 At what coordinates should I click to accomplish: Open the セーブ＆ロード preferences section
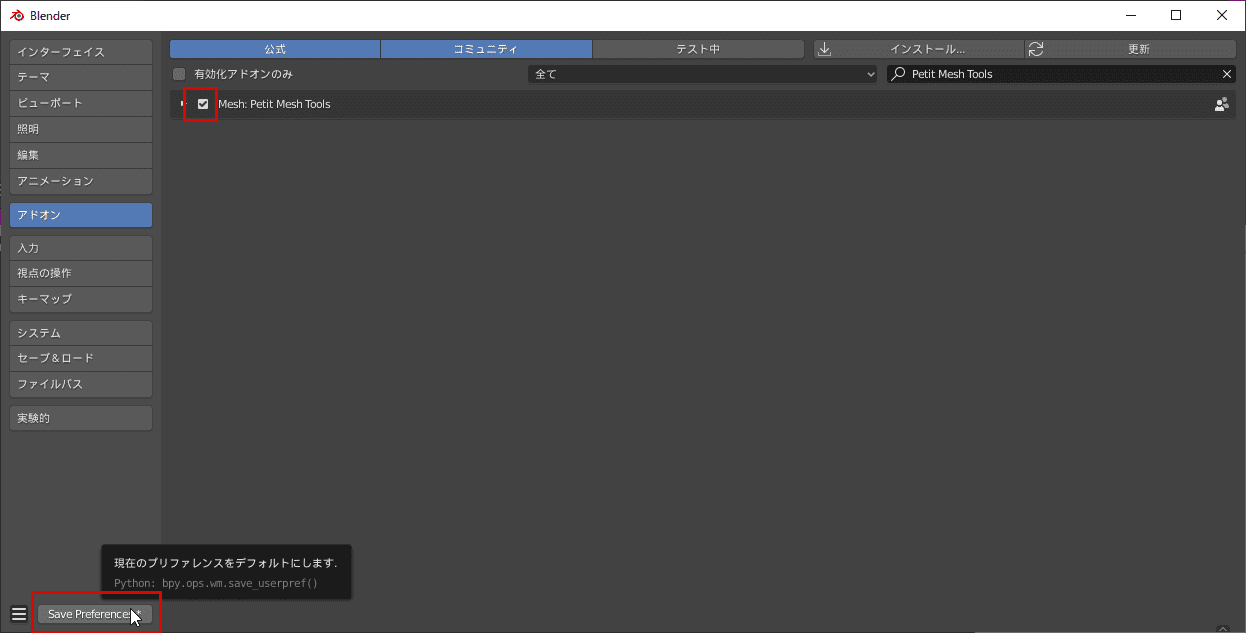tap(81, 358)
